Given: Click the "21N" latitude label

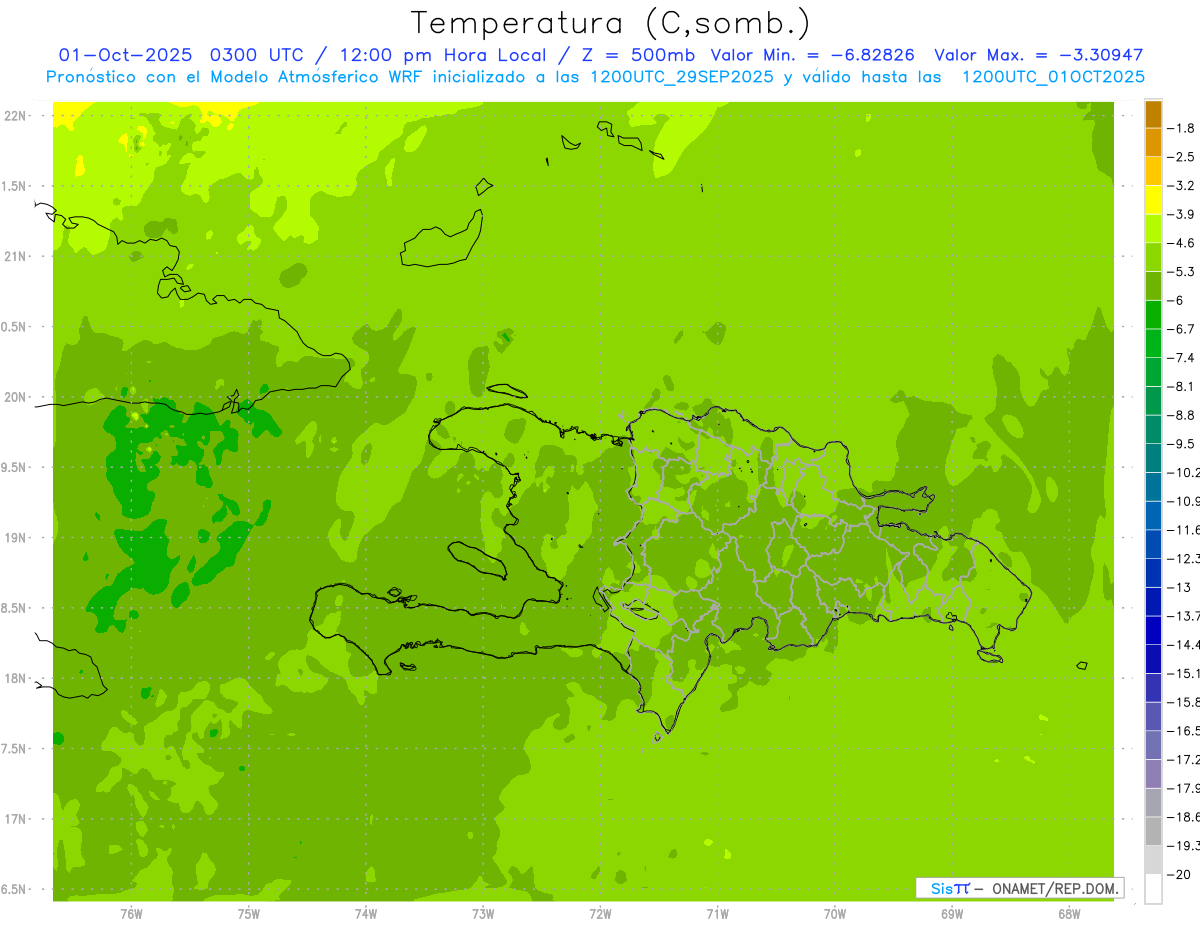Looking at the screenshot, I should point(15,256).
